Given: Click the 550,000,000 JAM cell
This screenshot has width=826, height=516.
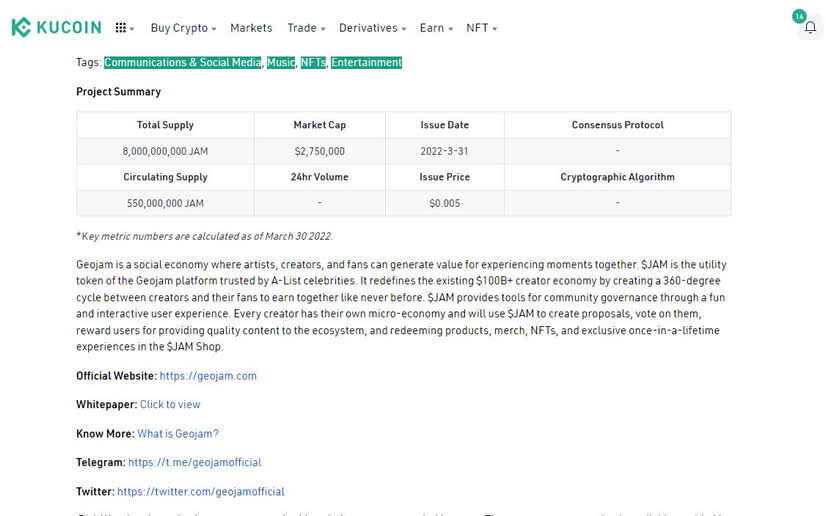Looking at the screenshot, I should pos(165,203).
